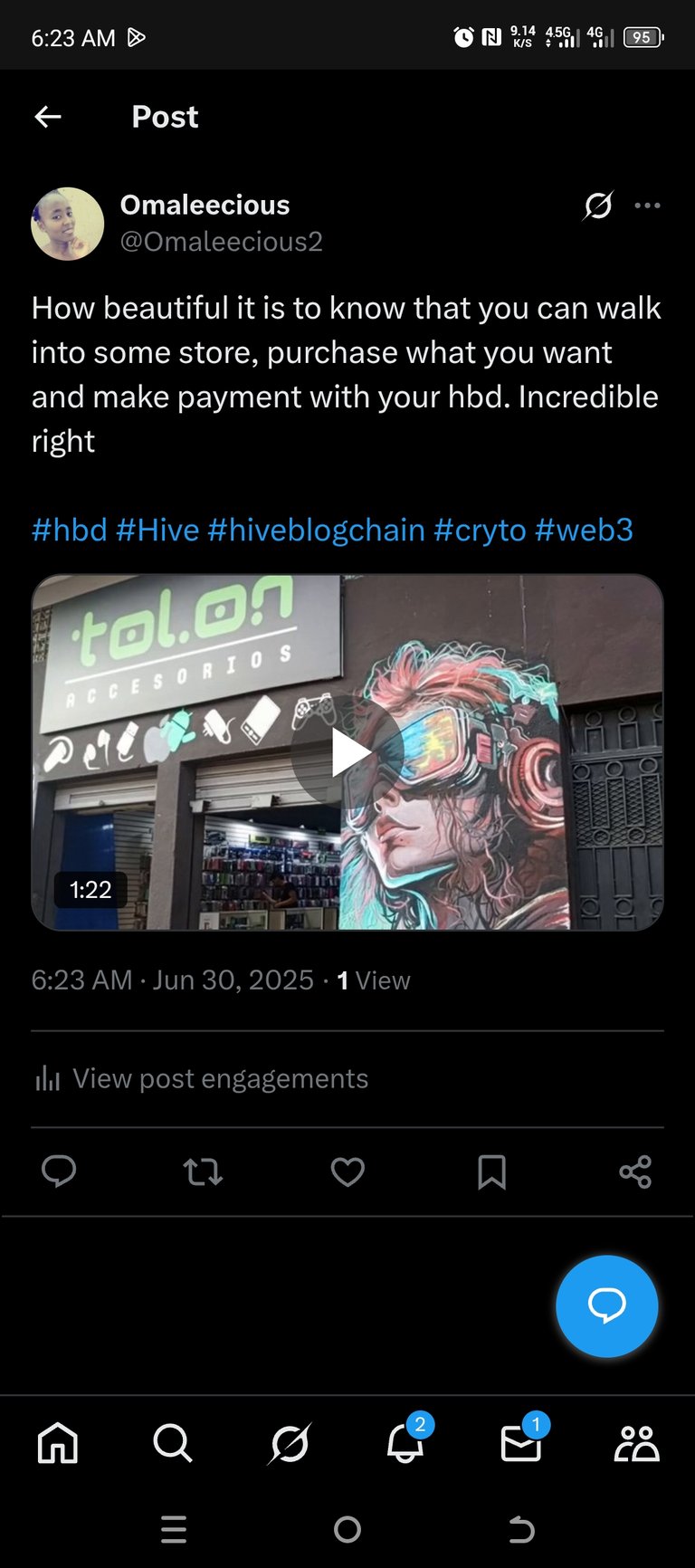Screen dimensions: 695x1568
Task: Open Grok in bottom navigation bar
Action: [x=290, y=1443]
